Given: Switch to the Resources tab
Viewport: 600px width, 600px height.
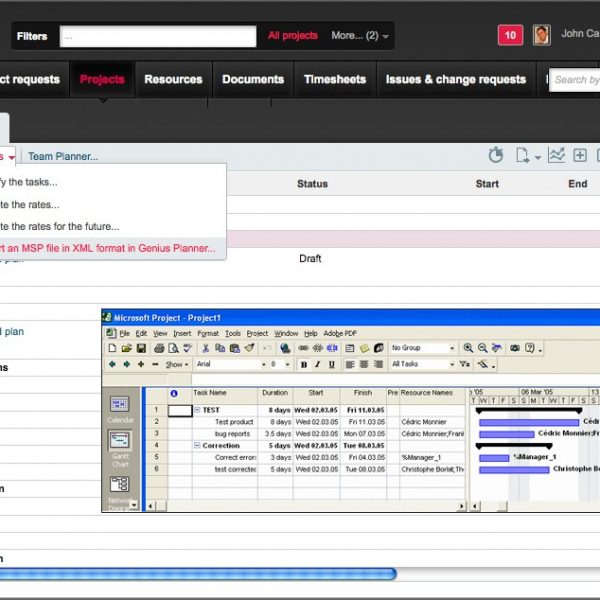Looking at the screenshot, I should 173,79.
